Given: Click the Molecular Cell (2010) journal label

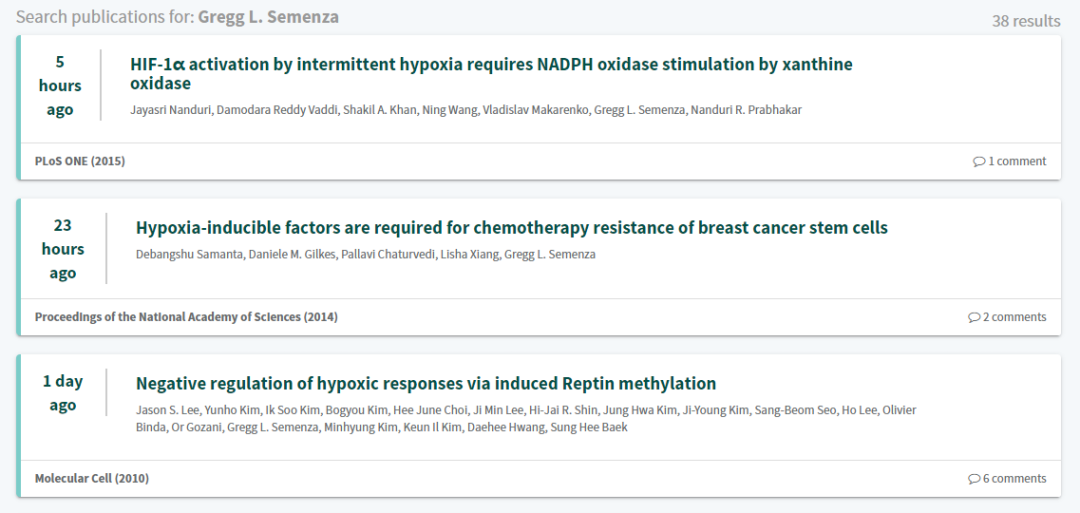Looking at the screenshot, I should 92,479.
